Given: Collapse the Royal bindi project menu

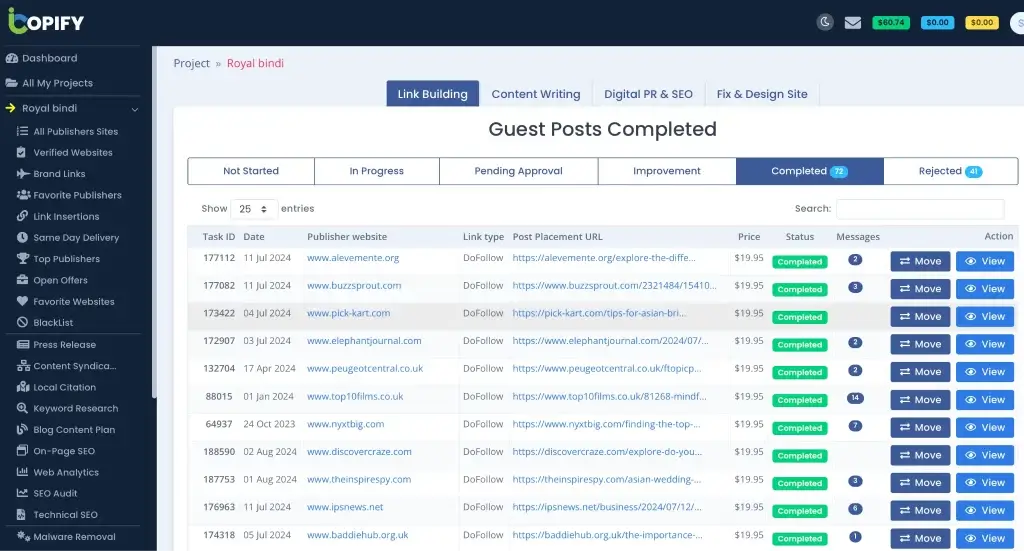Looking at the screenshot, I should point(135,109).
